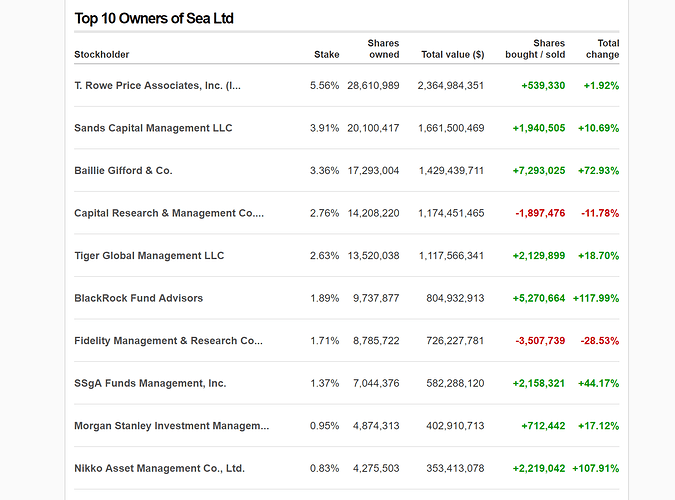Open Tiger Global Management LLC stockholder
The height and width of the screenshot is (500, 675).
pos(149,256)
